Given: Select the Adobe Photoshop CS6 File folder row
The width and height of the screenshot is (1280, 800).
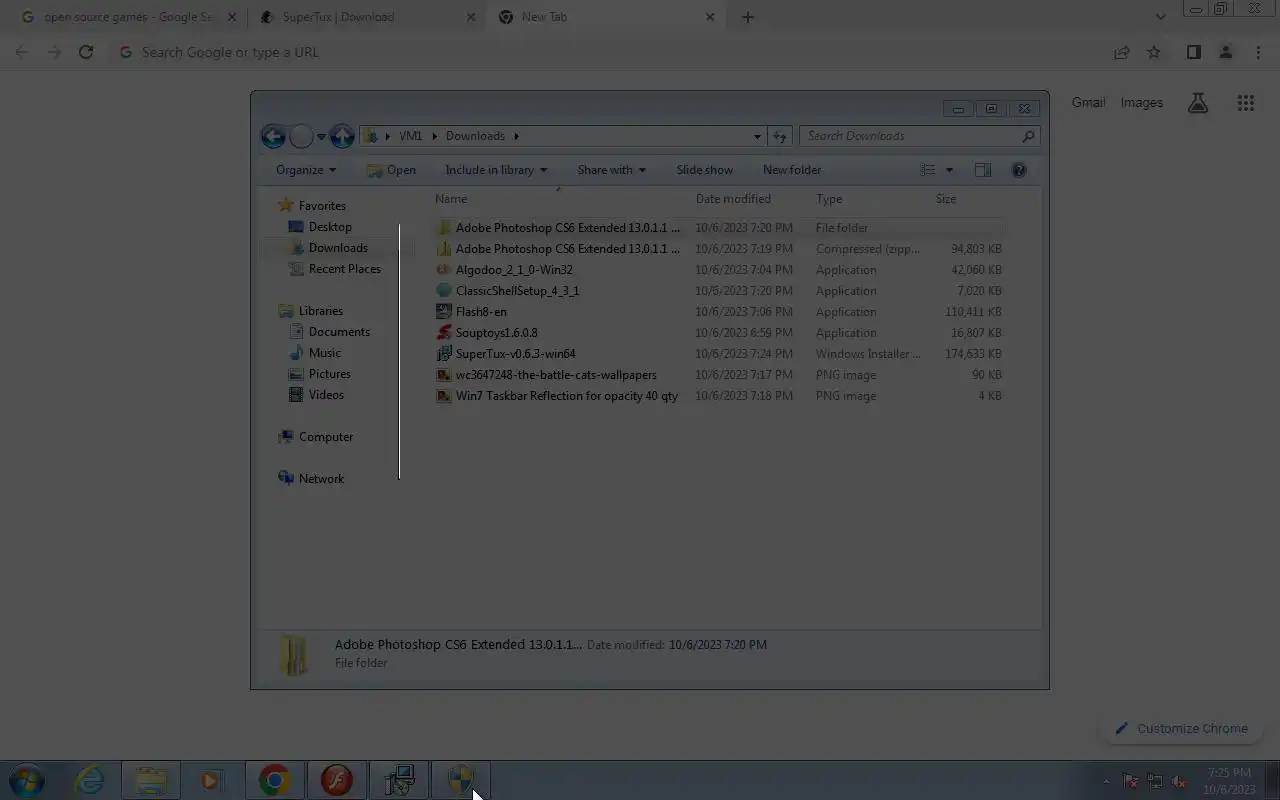Looking at the screenshot, I should [x=718, y=228].
